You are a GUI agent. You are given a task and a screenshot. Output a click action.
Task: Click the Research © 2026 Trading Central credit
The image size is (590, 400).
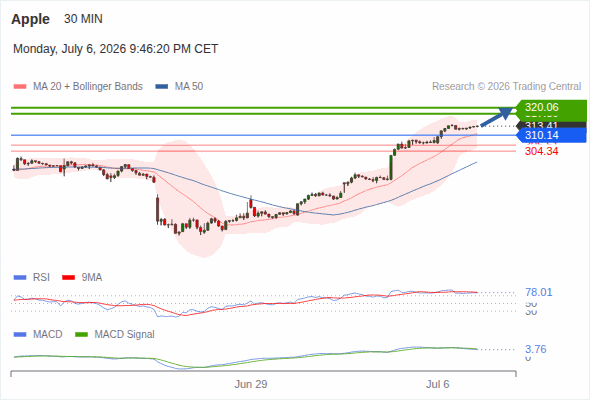tap(506, 87)
